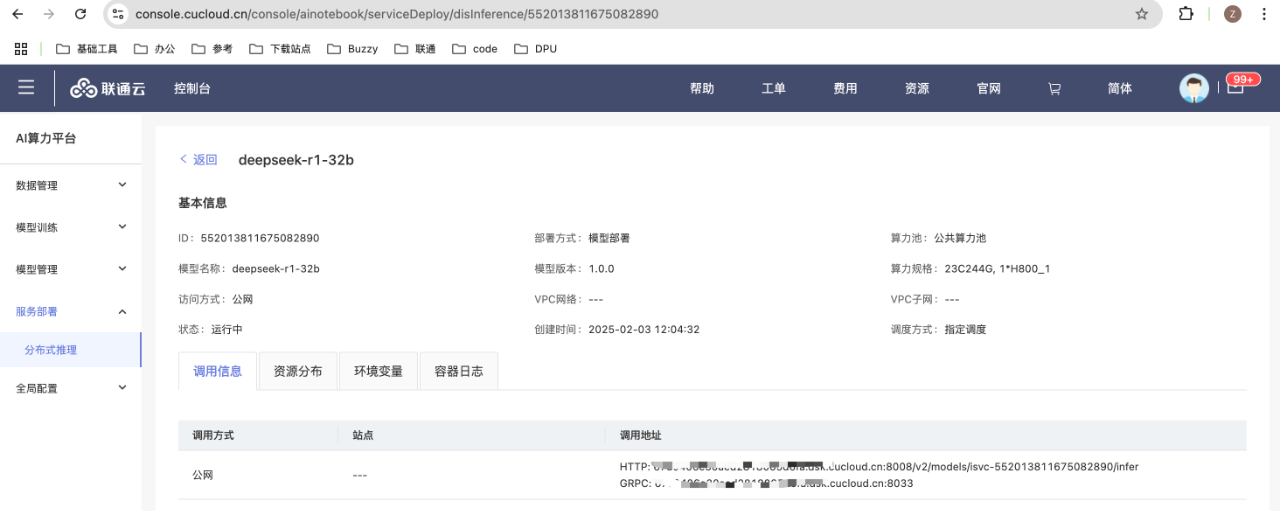This screenshot has height=511, width=1280.
Task: Click AI算力平台 sidebar title
Action: tap(46, 138)
